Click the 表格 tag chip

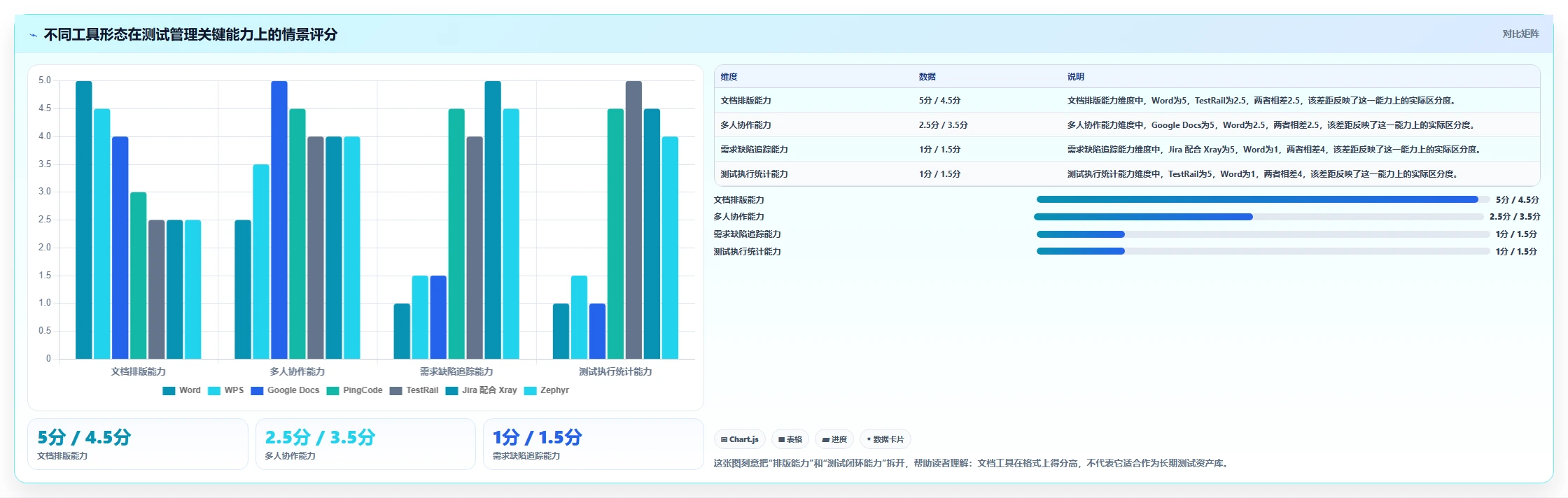pyautogui.click(x=790, y=439)
